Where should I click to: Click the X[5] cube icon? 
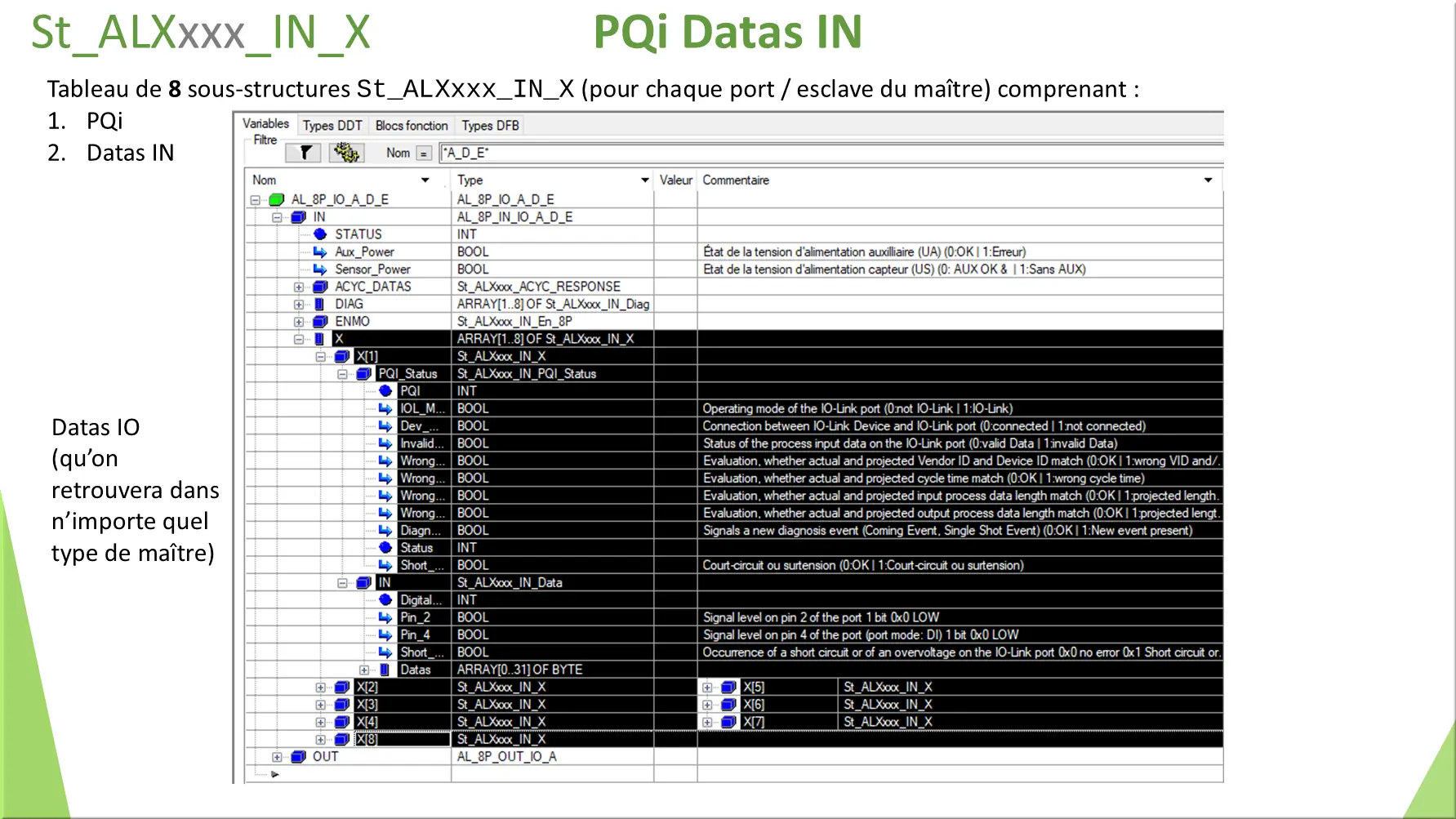[728, 688]
